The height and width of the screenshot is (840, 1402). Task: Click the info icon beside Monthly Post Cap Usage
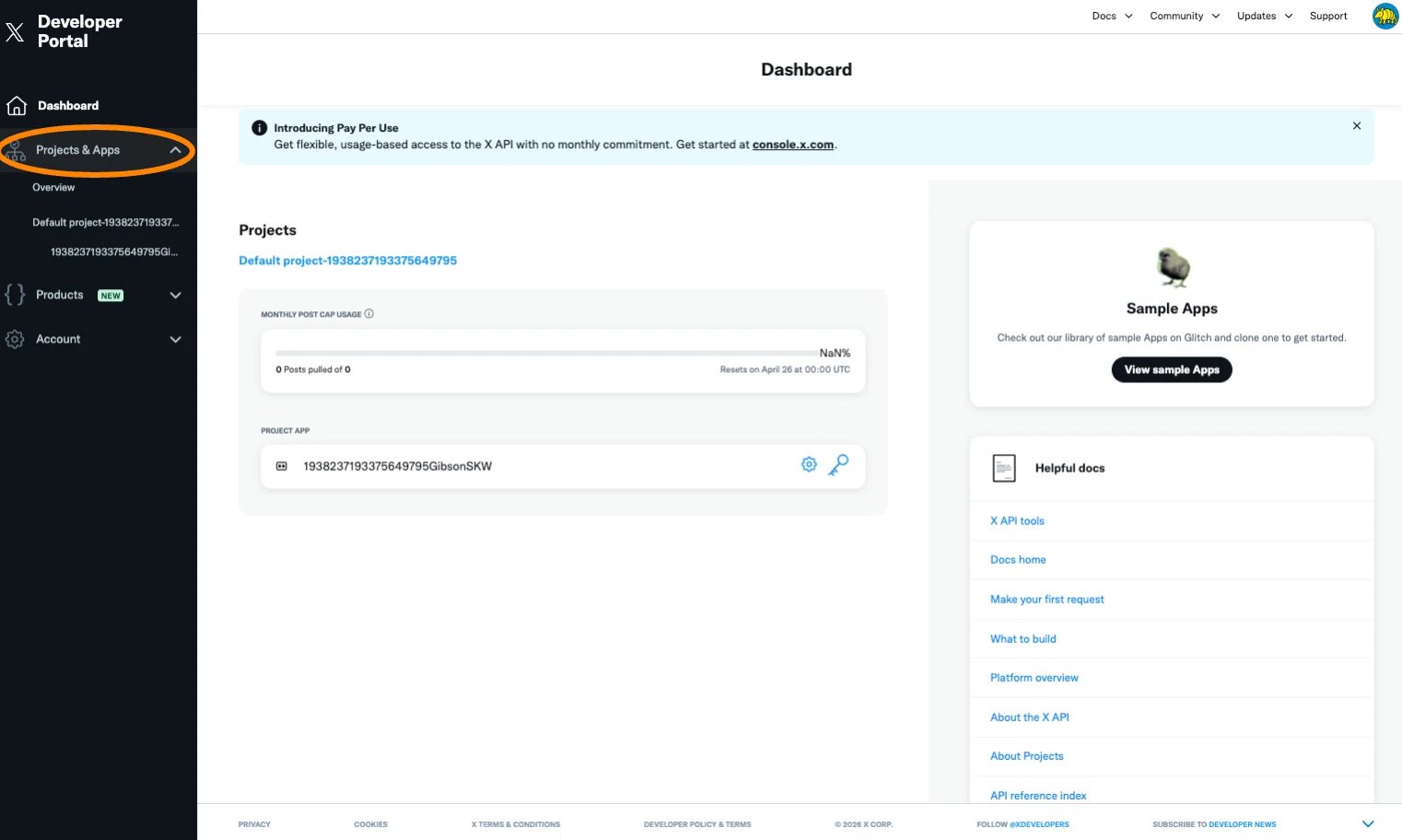point(369,314)
